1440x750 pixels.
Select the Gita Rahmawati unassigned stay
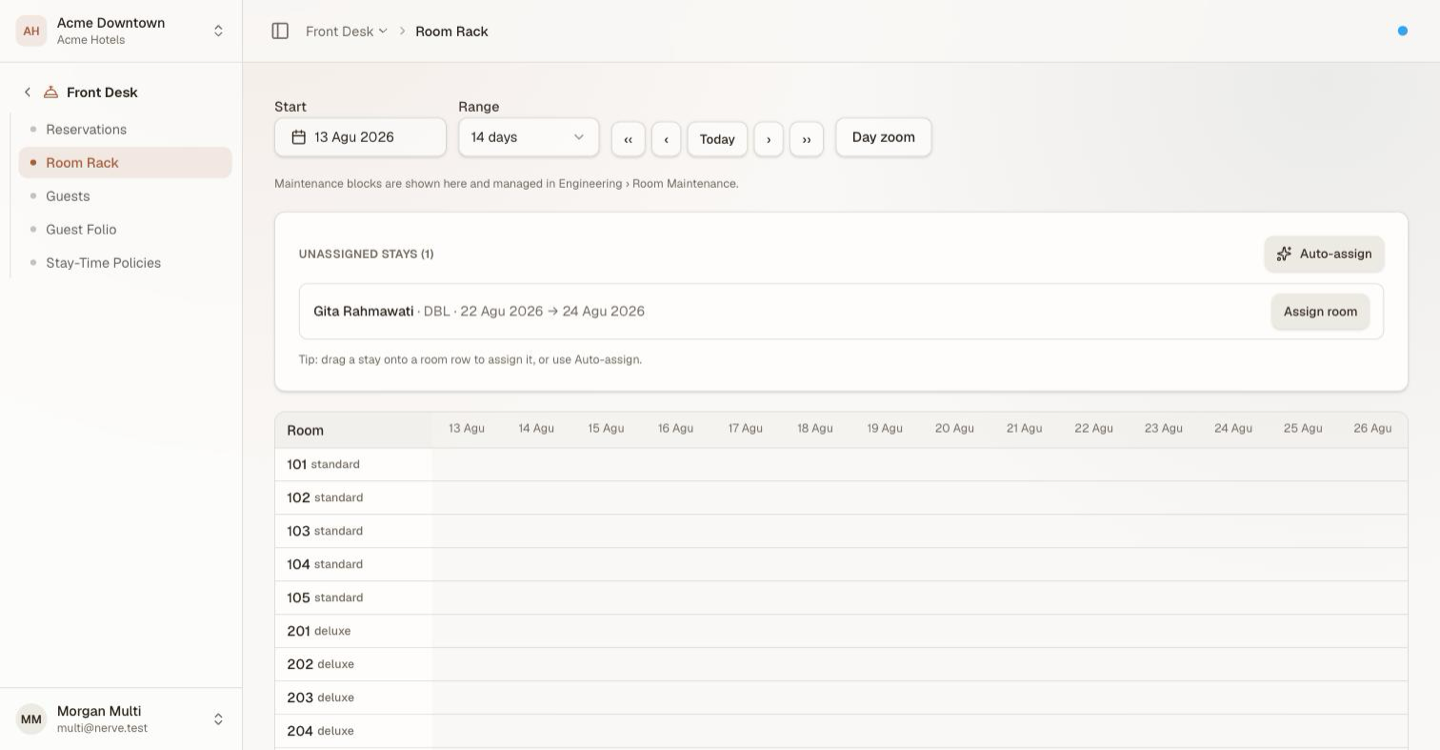(841, 311)
